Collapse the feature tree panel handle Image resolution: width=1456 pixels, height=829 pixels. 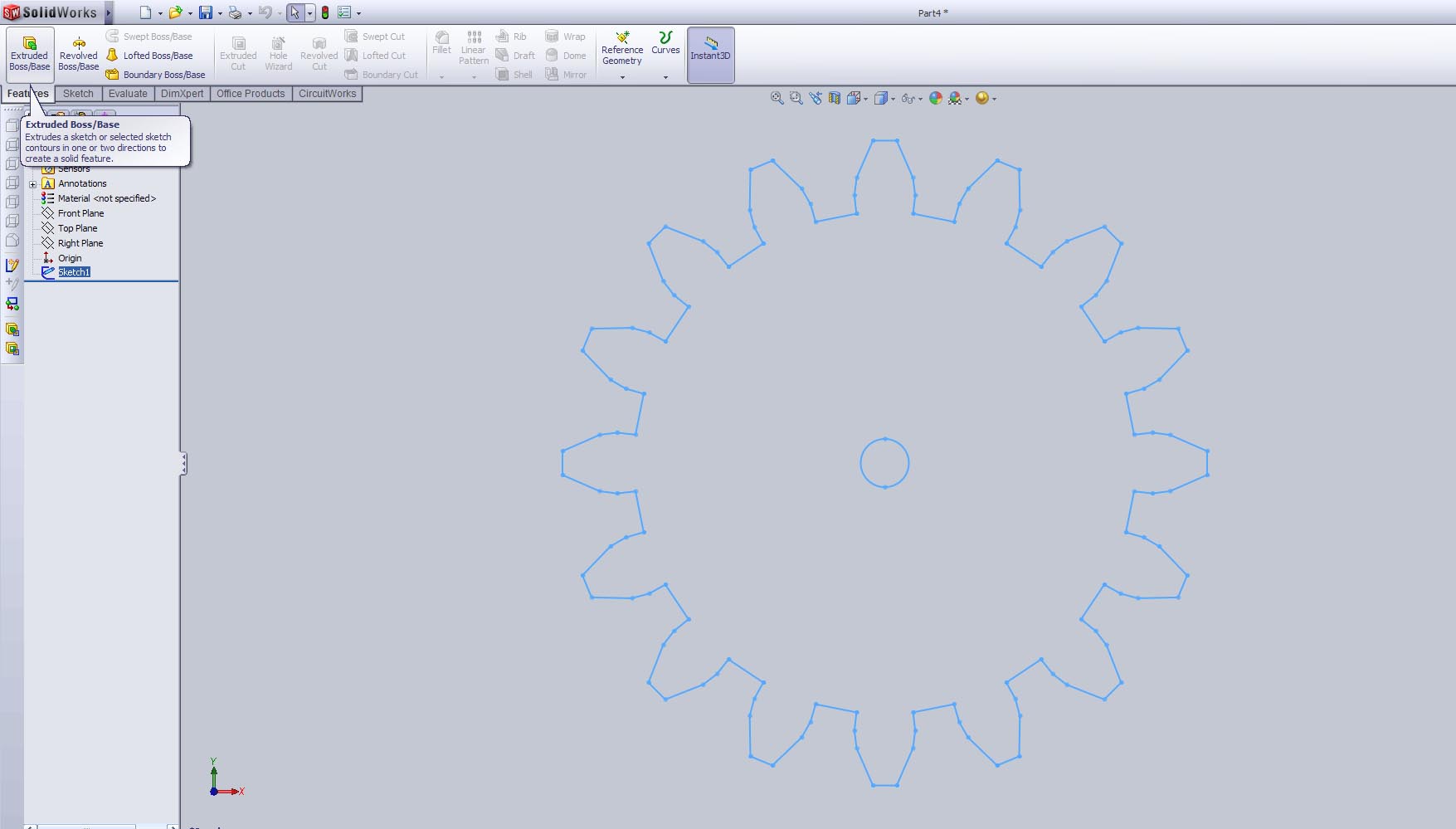tap(183, 463)
